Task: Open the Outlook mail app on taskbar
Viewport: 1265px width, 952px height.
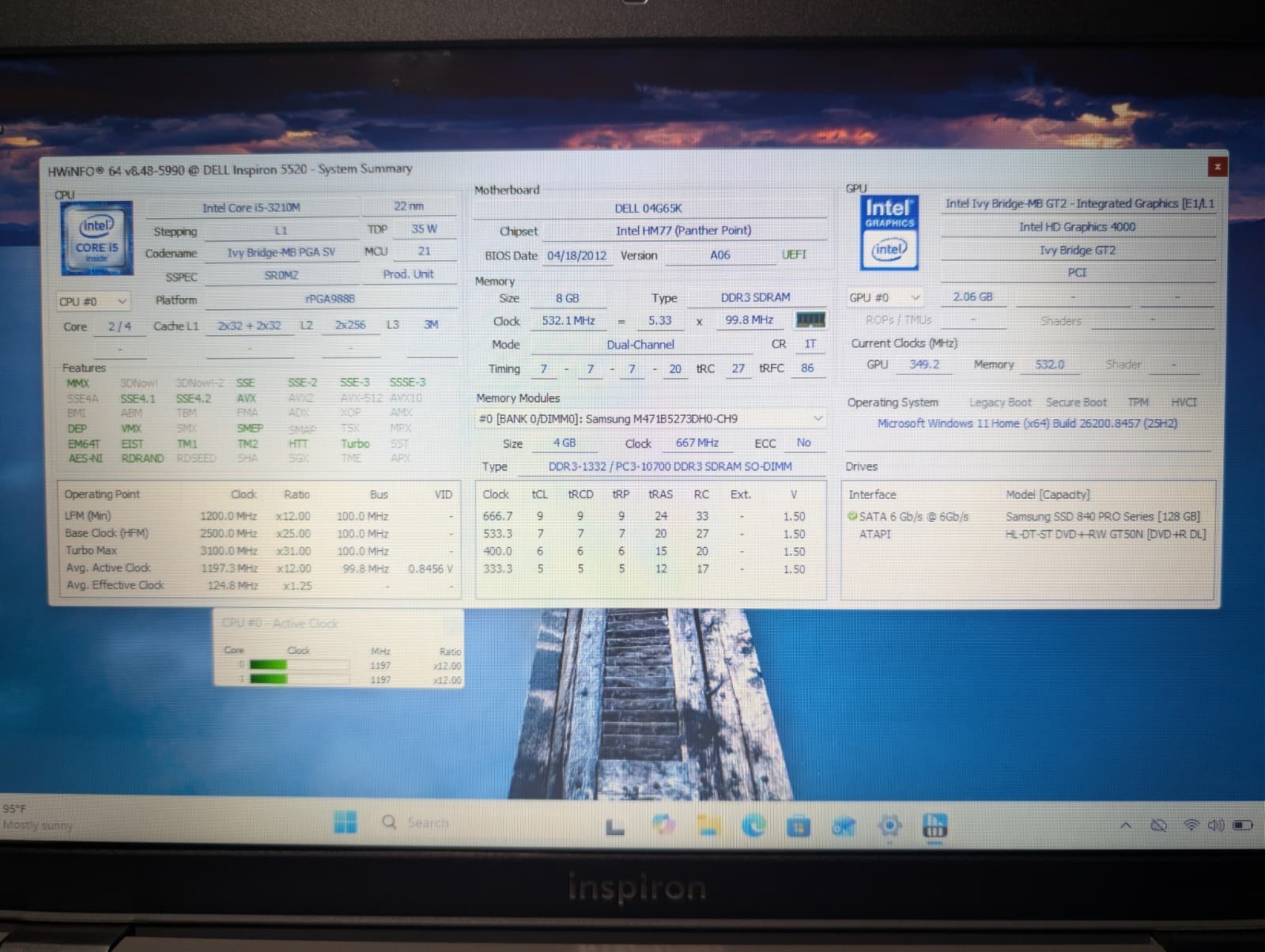Action: point(844,827)
